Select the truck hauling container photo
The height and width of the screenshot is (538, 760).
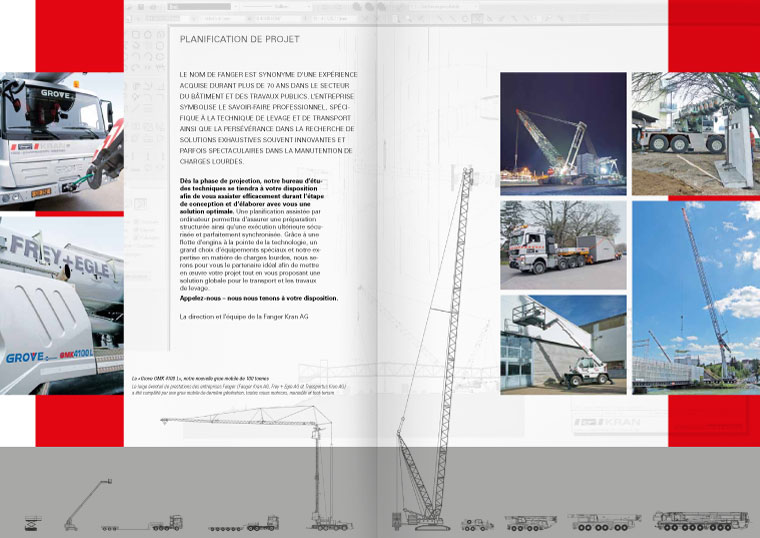(563, 245)
